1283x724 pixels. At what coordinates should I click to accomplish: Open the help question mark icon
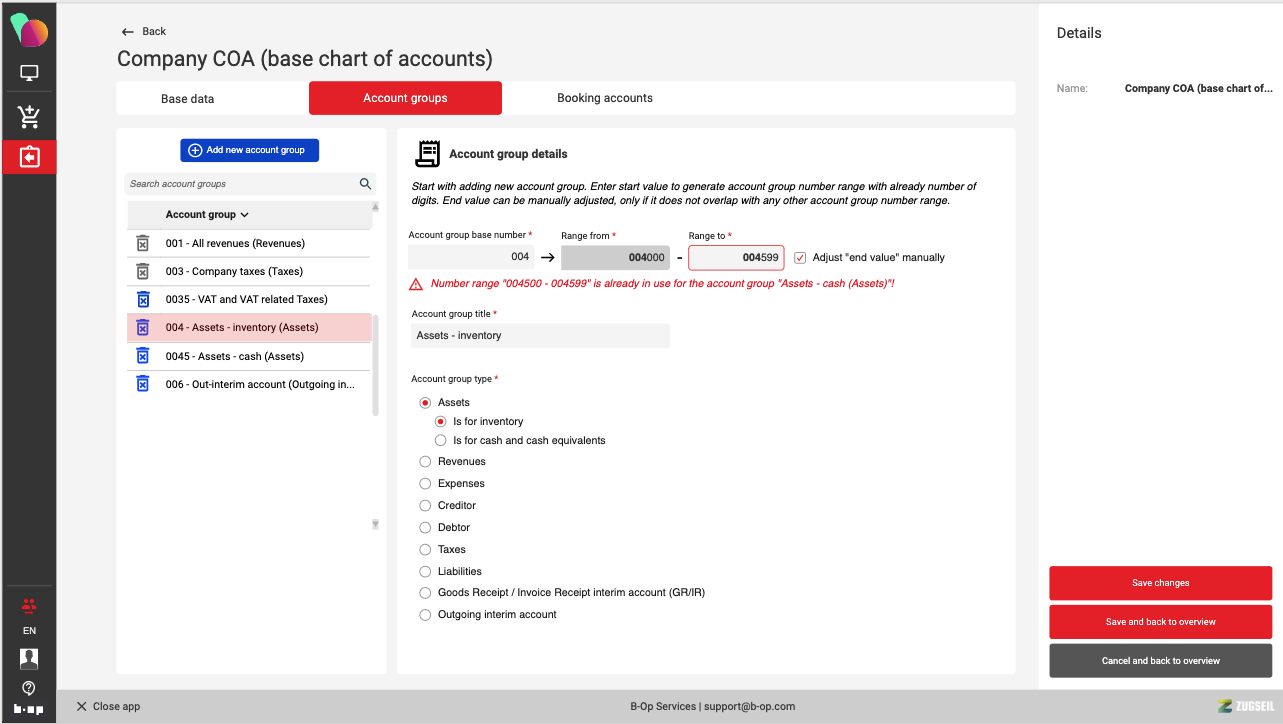[x=29, y=687]
